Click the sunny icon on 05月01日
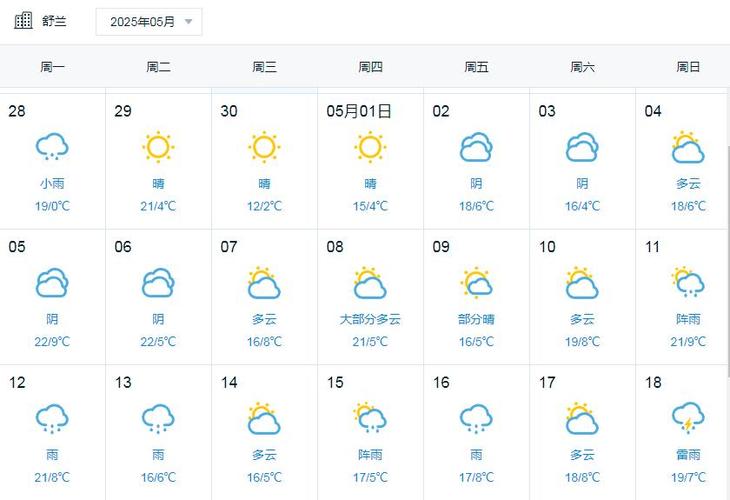 [371, 147]
